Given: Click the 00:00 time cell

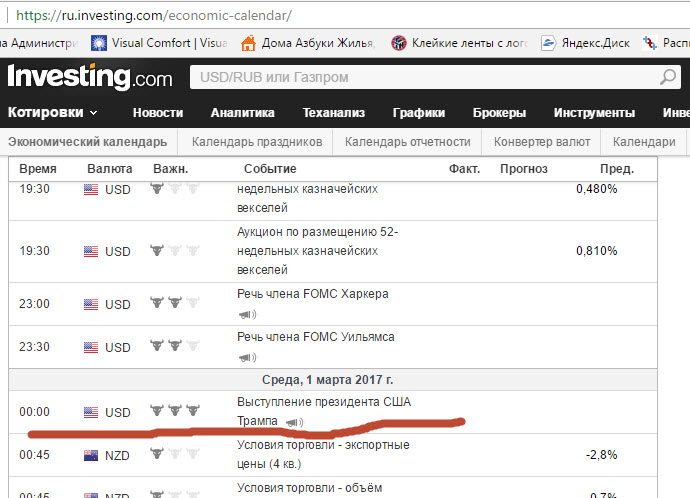Looking at the screenshot, I should pos(34,412).
